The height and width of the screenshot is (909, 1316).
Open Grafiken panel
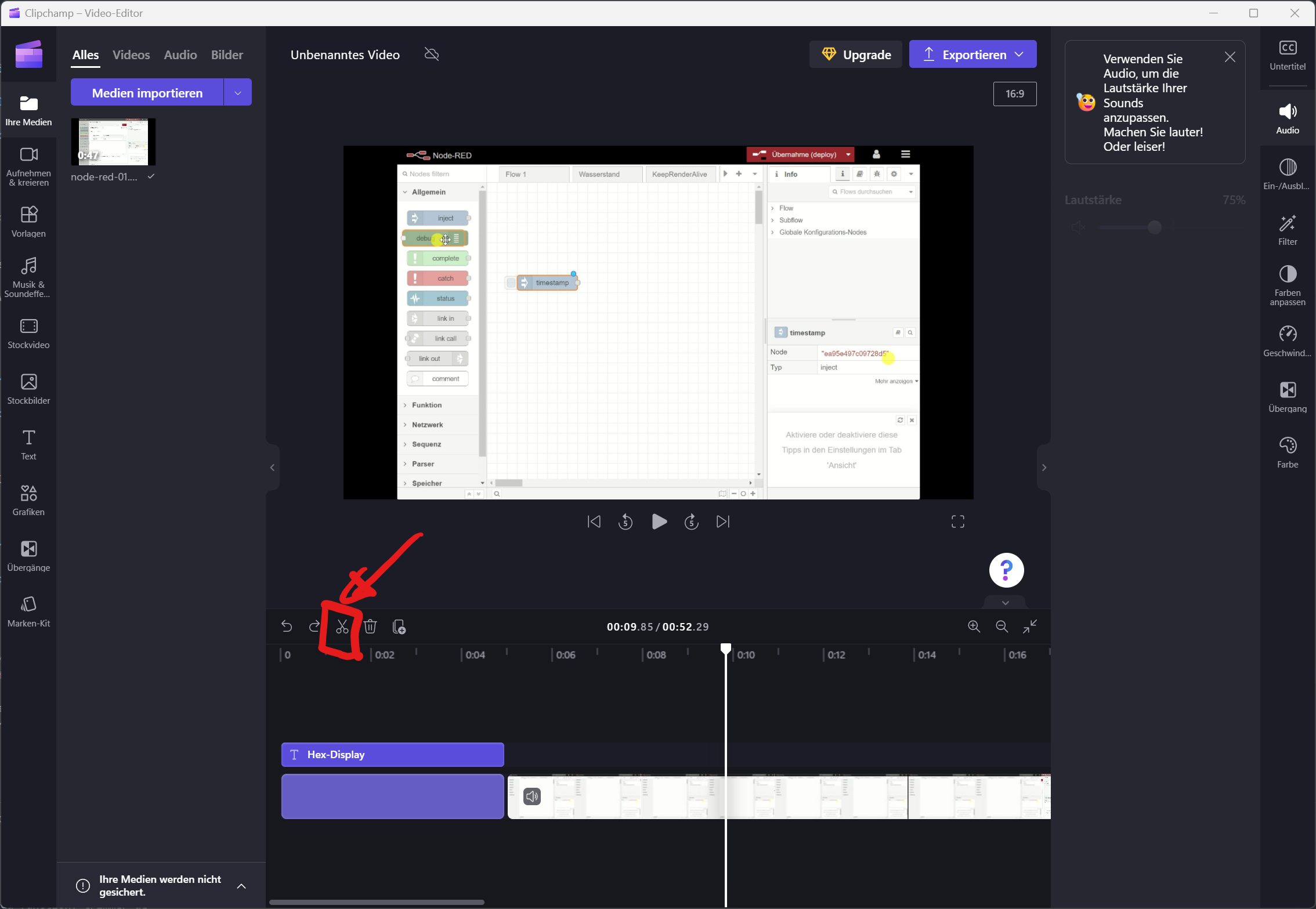(28, 500)
